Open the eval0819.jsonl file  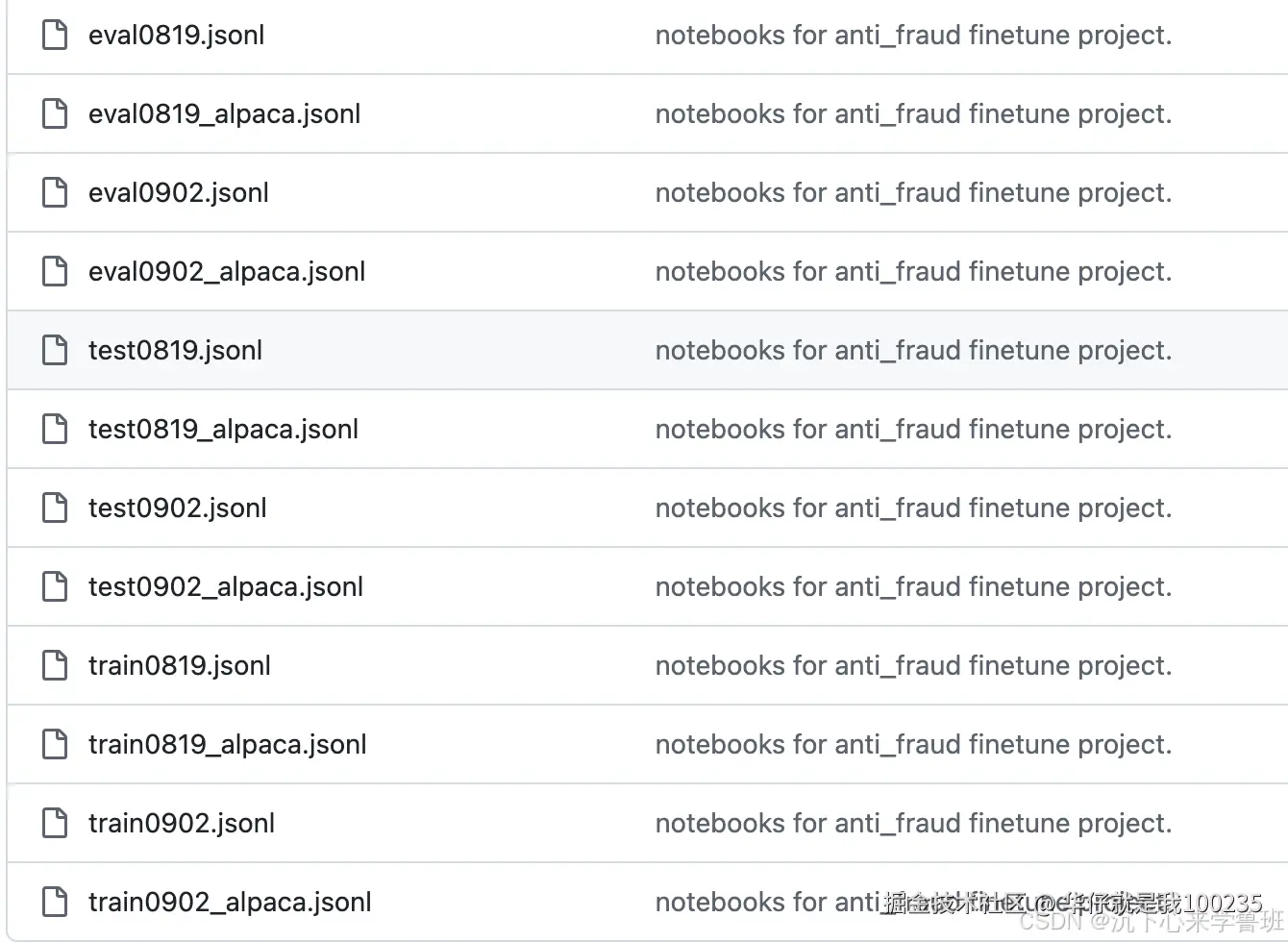[176, 36]
